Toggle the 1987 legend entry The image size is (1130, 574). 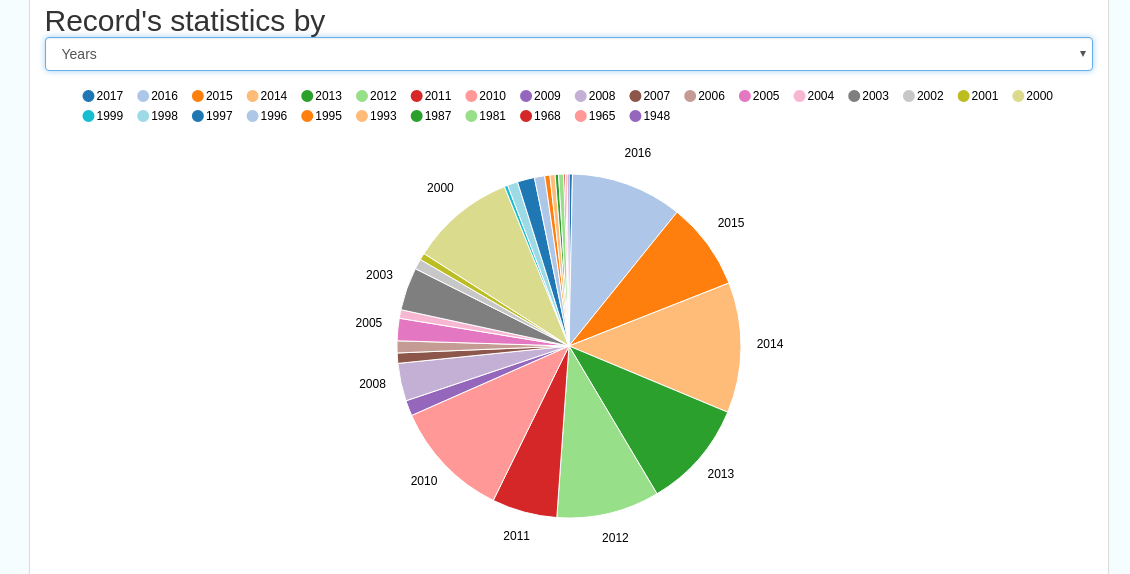click(431, 116)
